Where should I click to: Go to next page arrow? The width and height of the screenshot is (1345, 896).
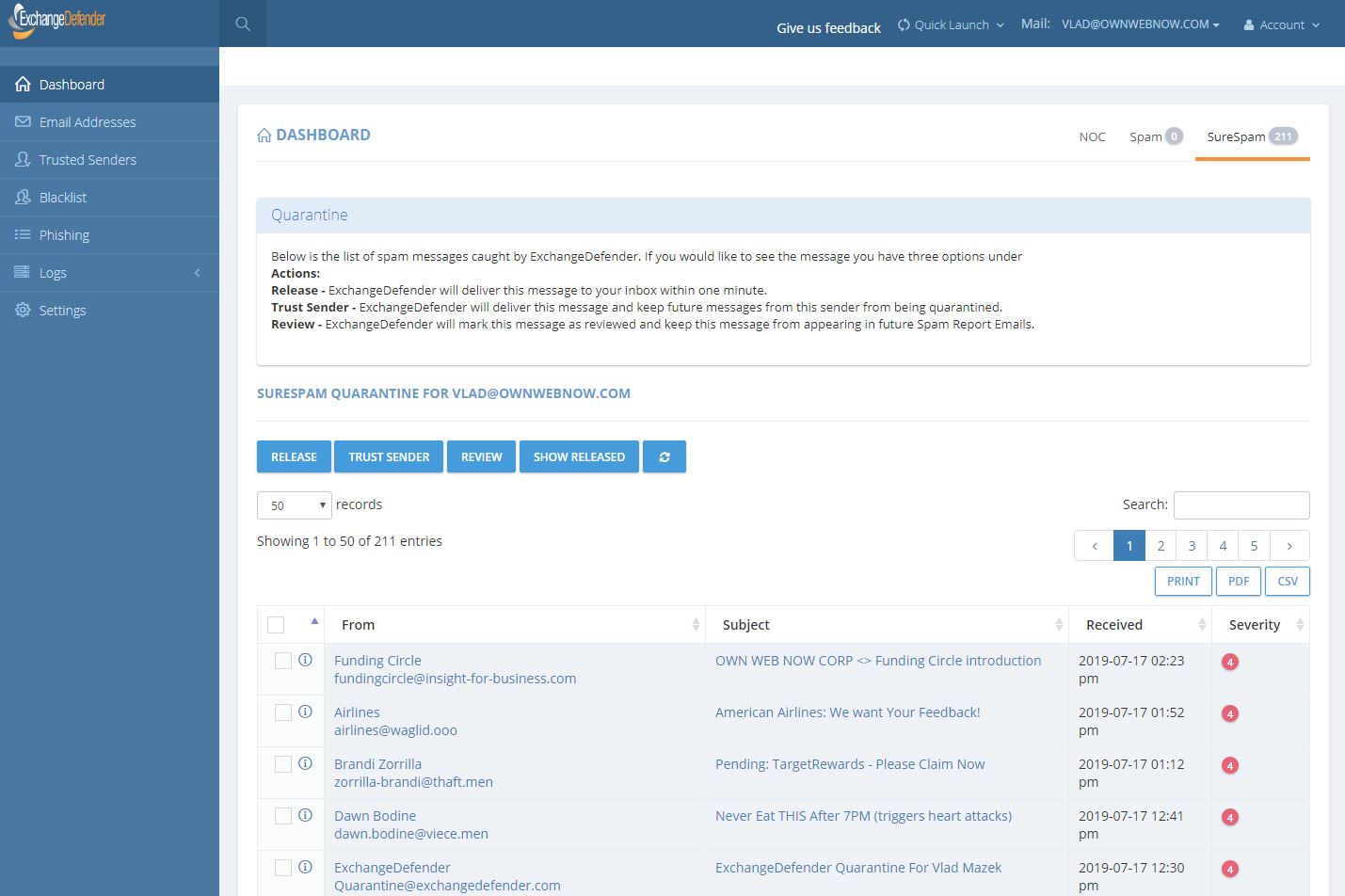pyautogui.click(x=1289, y=546)
